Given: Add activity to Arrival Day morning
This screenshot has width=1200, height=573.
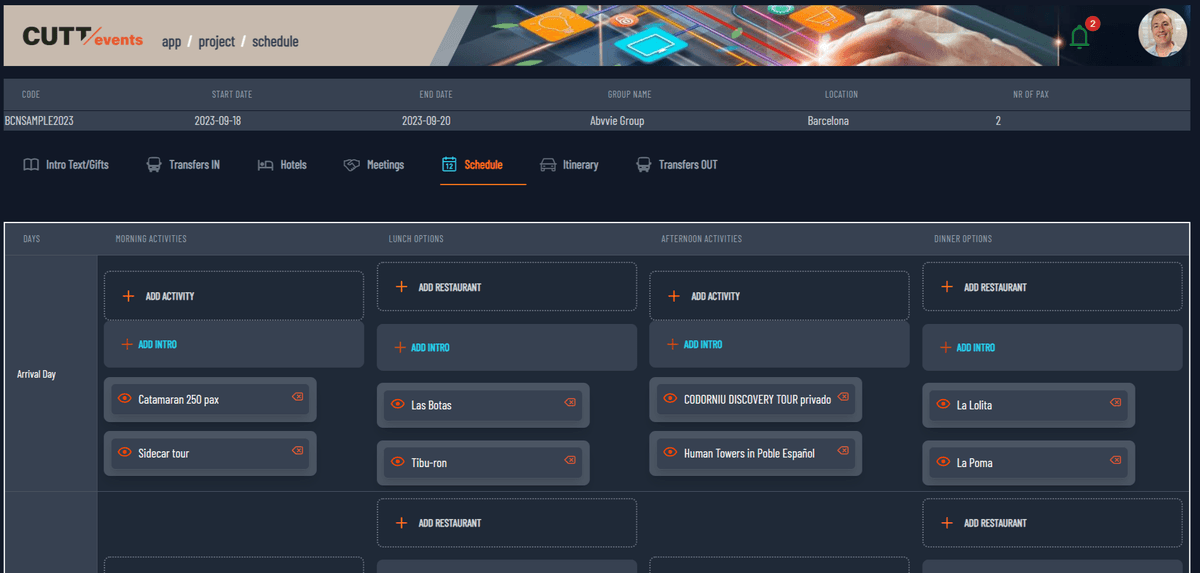Looking at the screenshot, I should 233,296.
